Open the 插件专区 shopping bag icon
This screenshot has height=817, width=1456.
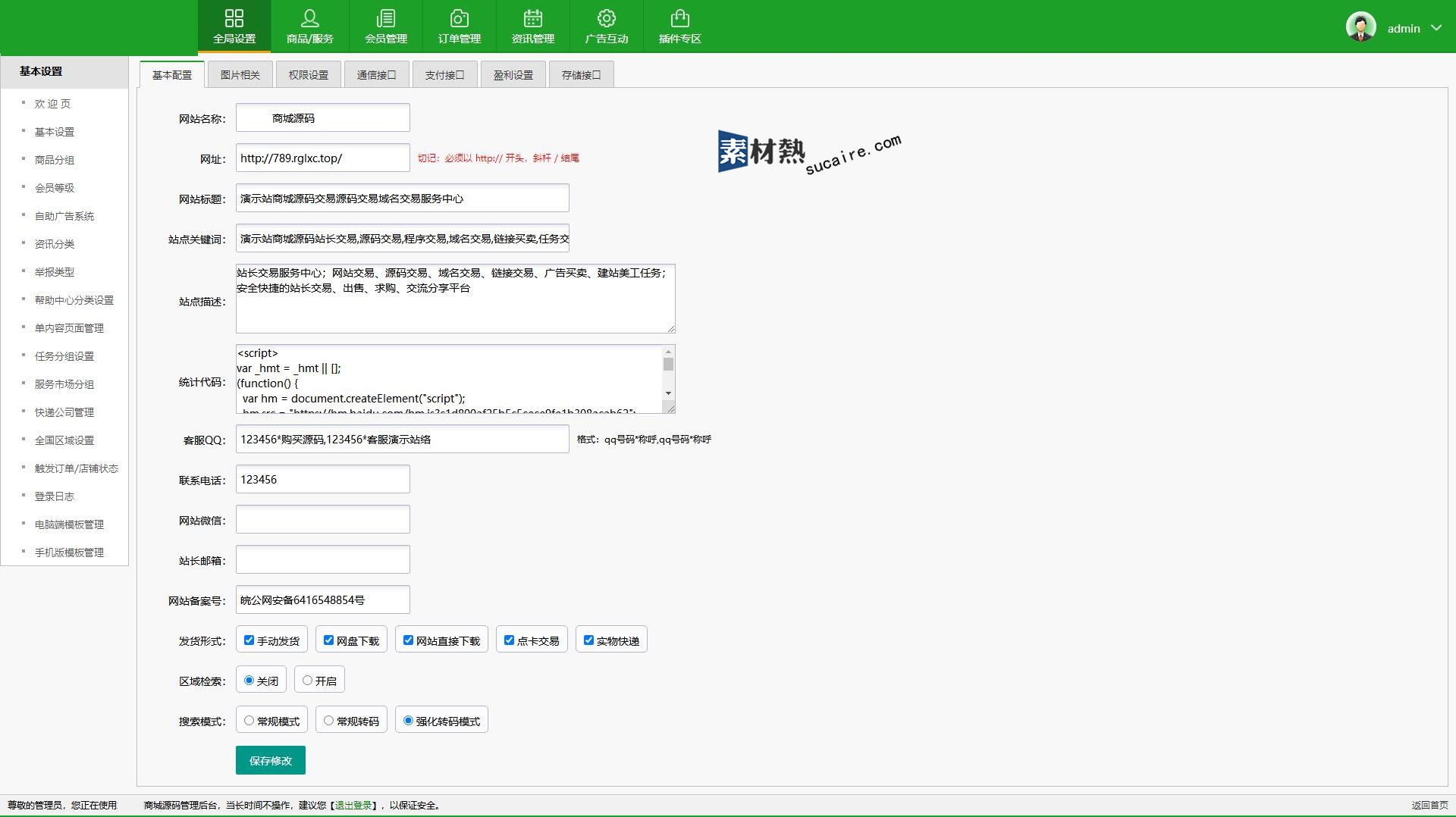(x=680, y=18)
